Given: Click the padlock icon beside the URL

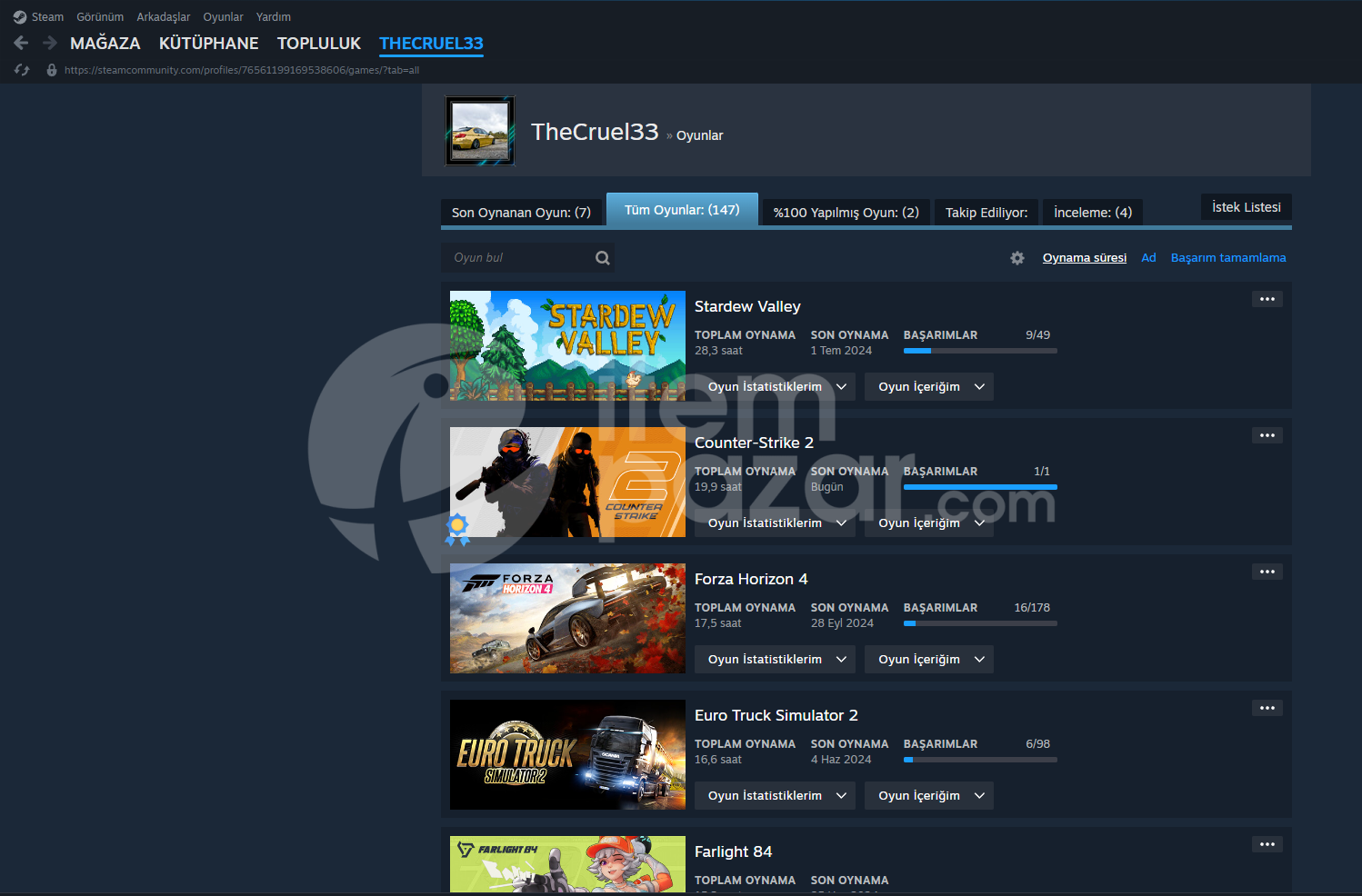Looking at the screenshot, I should coord(52,70).
